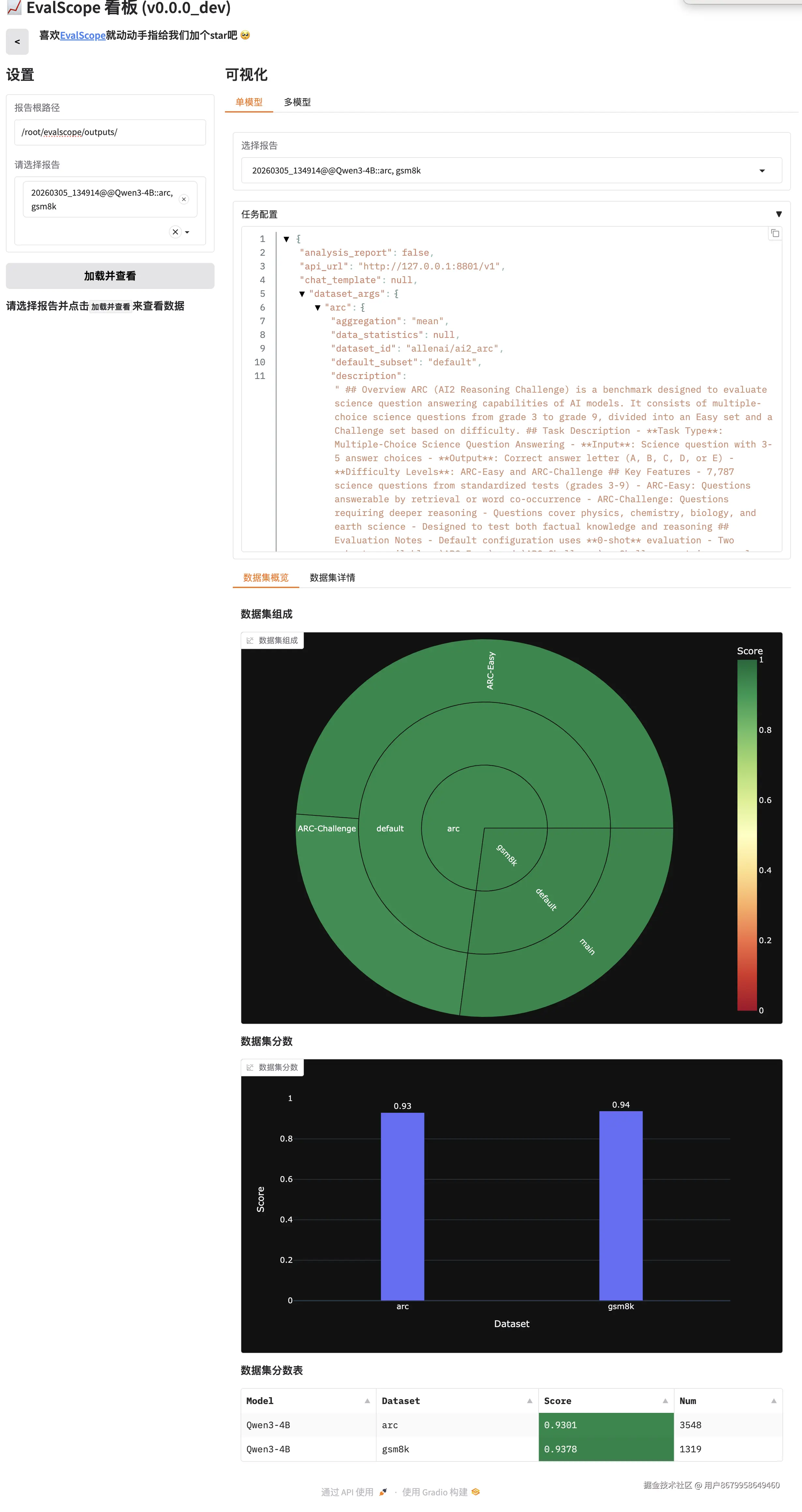802x1512 pixels.
Task: Click the plot icon beside the 数据集组成 label
Action: coord(250,640)
